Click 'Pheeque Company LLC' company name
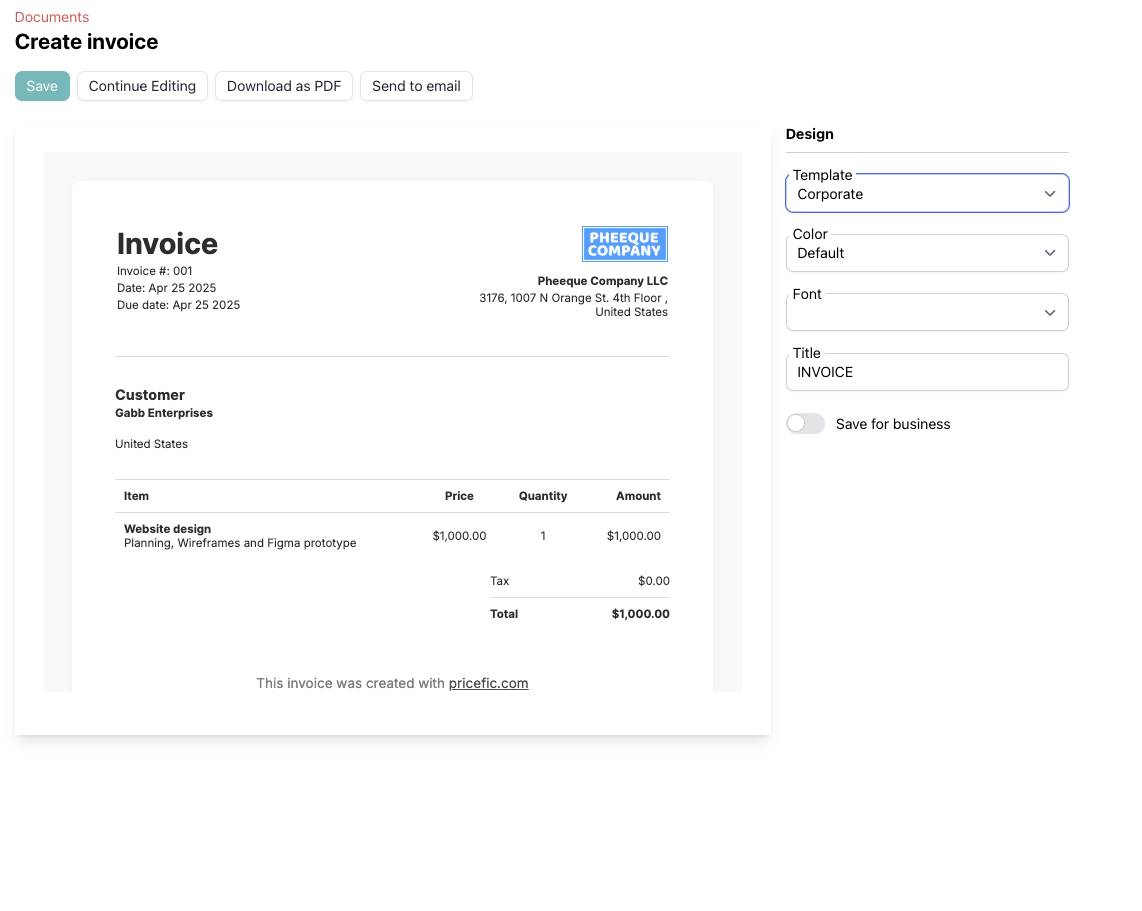The width and height of the screenshot is (1142, 911). click(602, 281)
